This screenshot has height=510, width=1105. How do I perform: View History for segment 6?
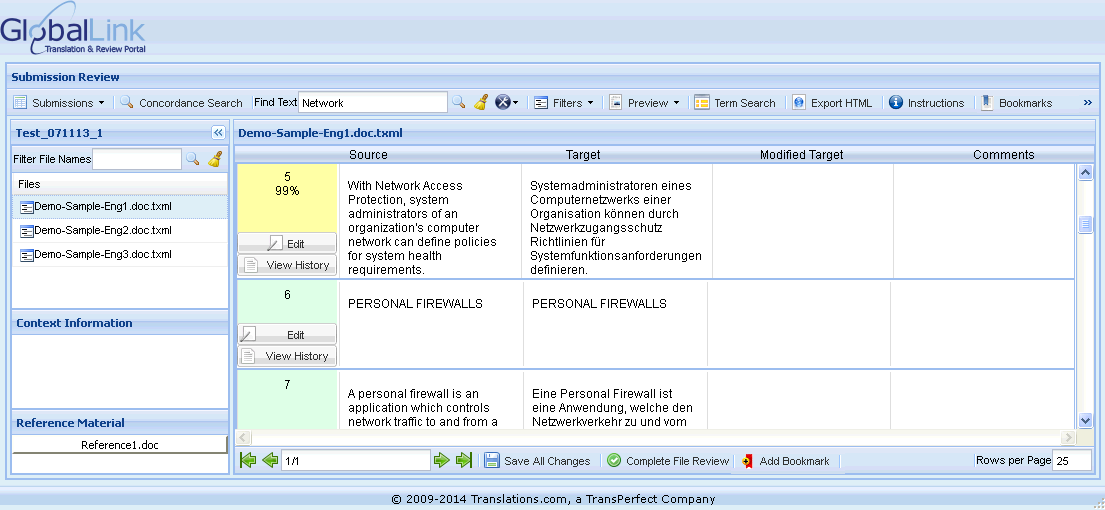pos(287,356)
